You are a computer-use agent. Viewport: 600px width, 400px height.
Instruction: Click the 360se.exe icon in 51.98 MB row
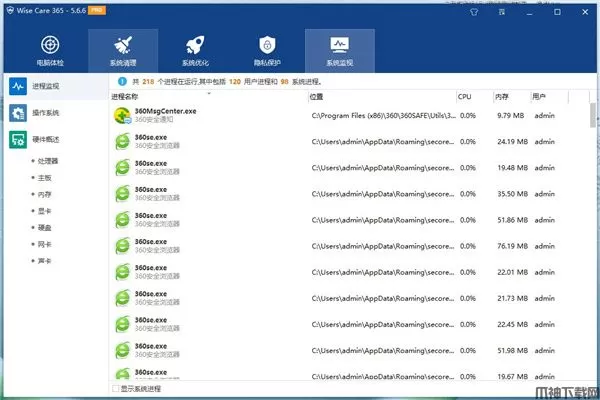click(122, 351)
